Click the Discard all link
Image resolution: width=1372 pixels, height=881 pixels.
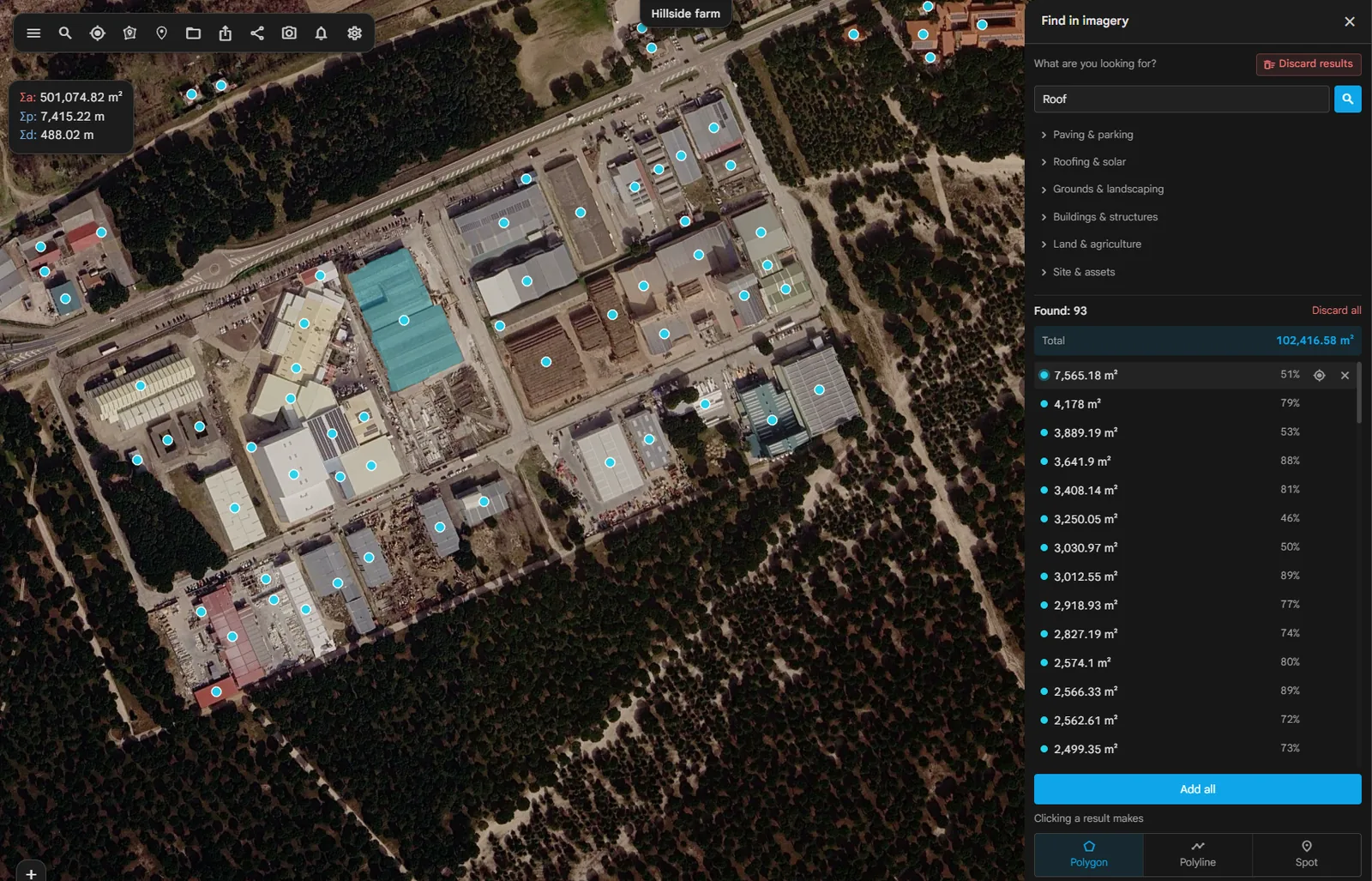[1336, 311]
